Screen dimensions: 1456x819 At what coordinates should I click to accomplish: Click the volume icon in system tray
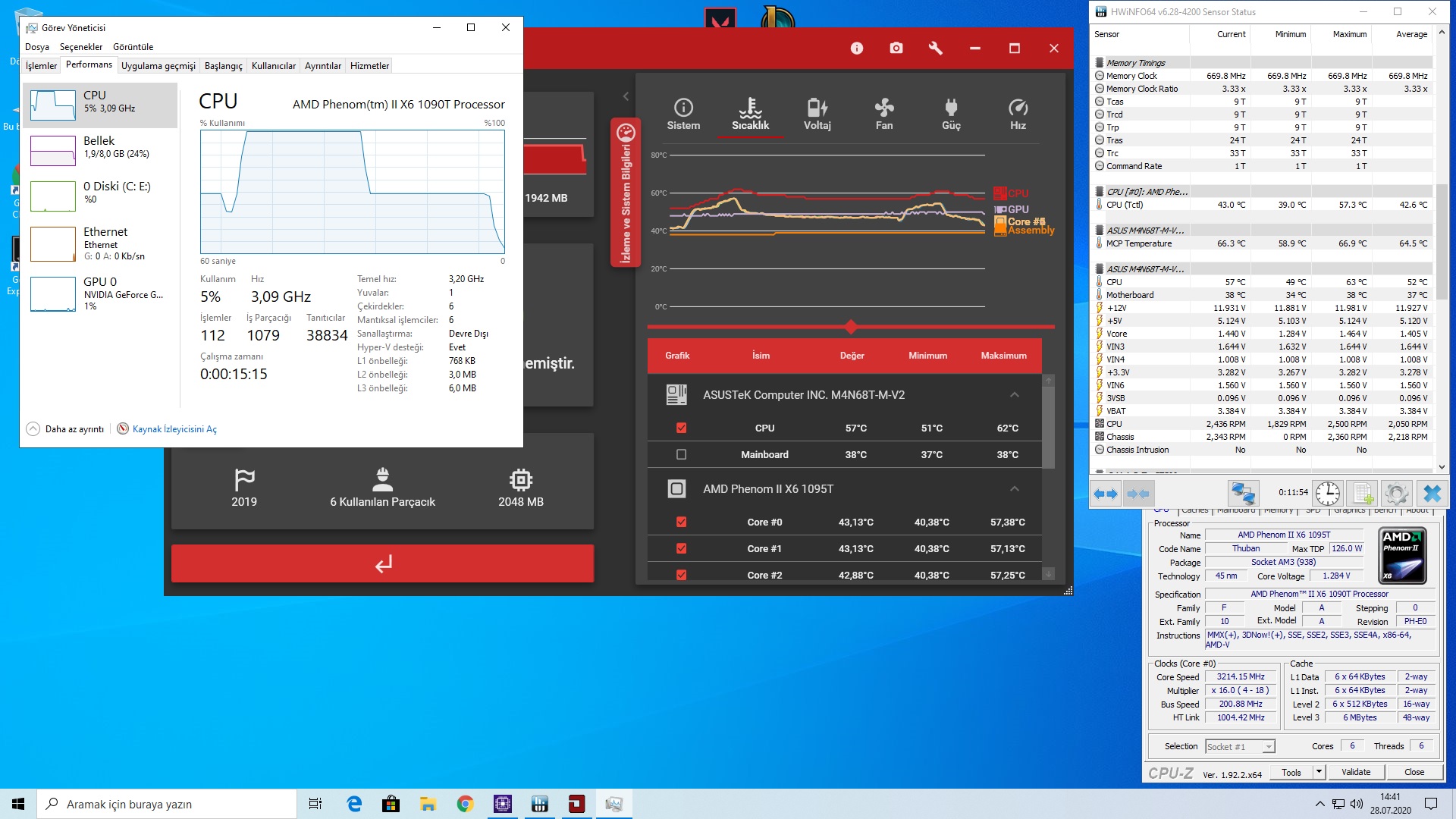click(1357, 804)
